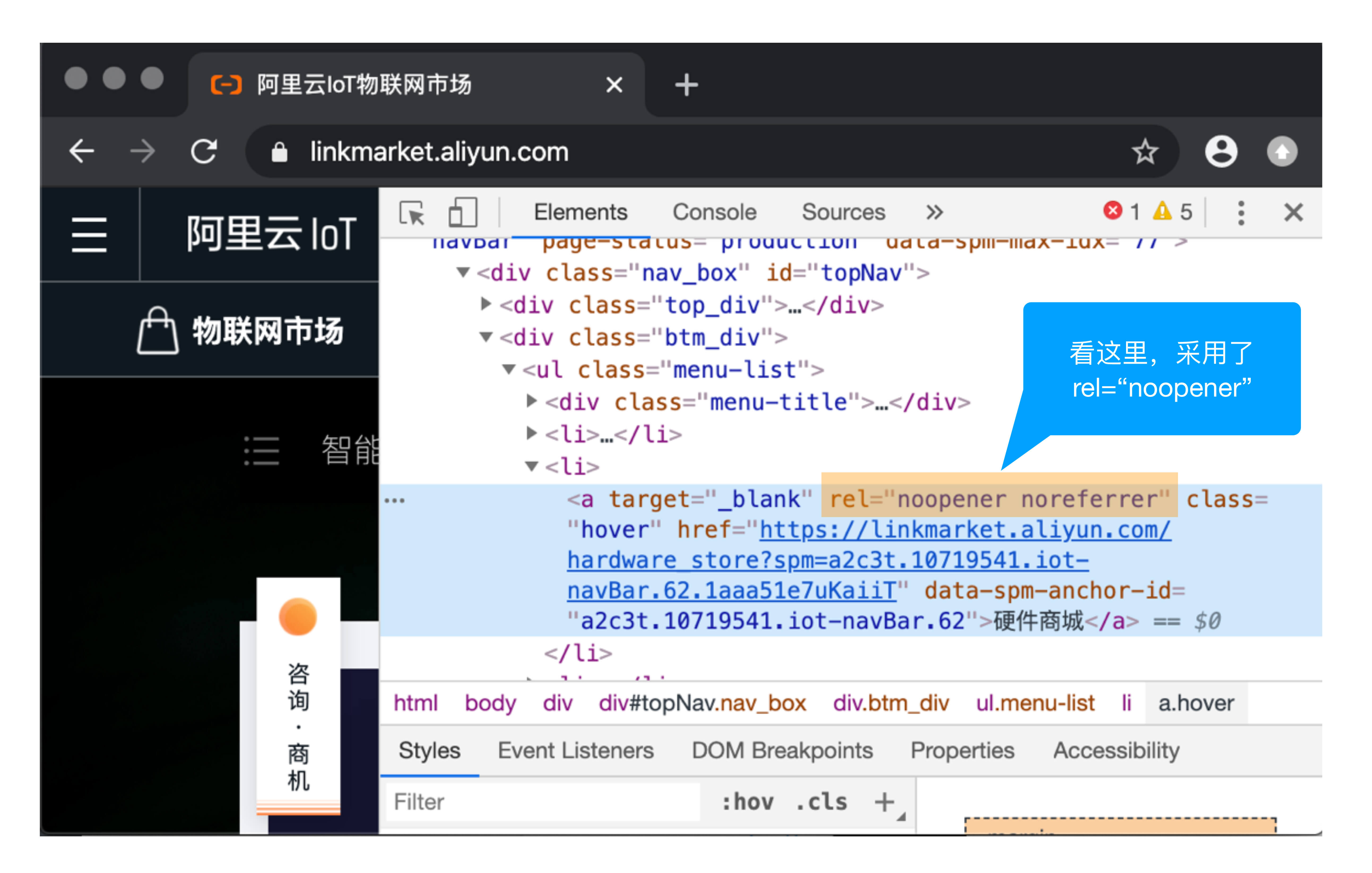Expand the div top_div node
1372x873 pixels.
(486, 304)
